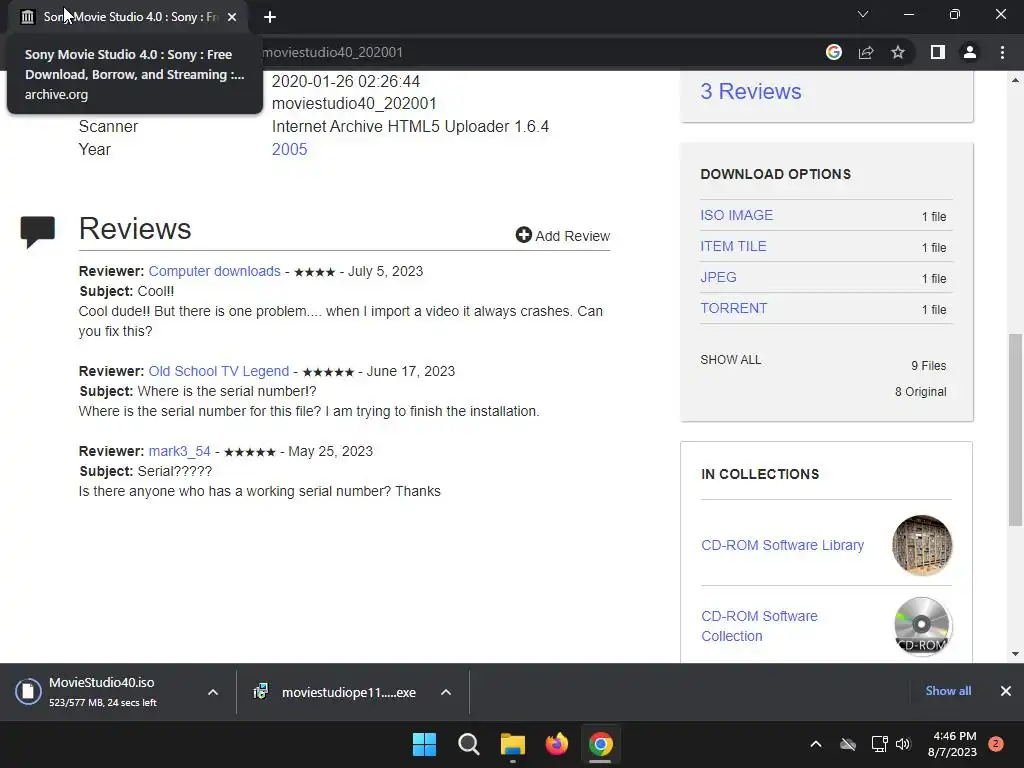This screenshot has width=1024, height=768.
Task: Open the notifications badge showing 2
Action: coord(996,744)
